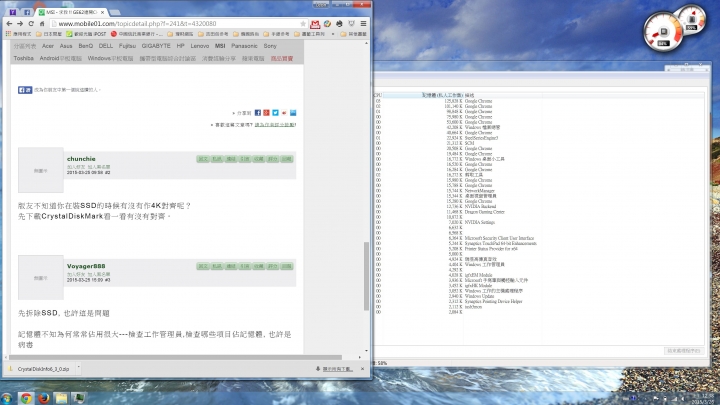
Task: Click Voyager888's avatar thumbnail
Action: coord(40,277)
